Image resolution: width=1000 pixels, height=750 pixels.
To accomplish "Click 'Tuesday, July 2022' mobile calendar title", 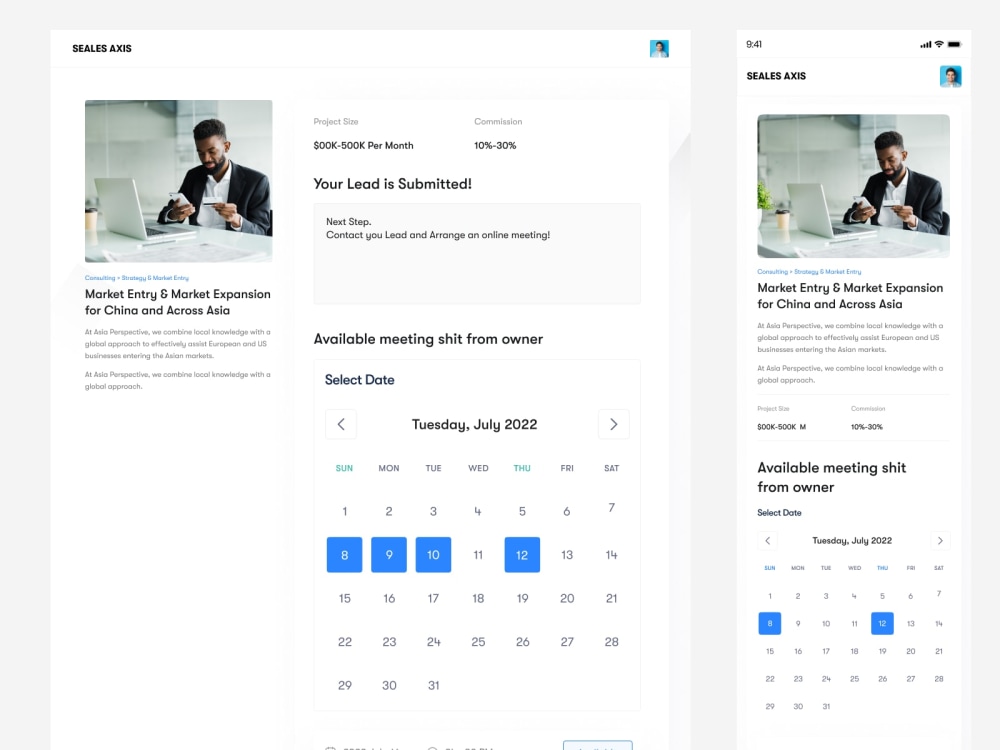I will pos(852,540).
